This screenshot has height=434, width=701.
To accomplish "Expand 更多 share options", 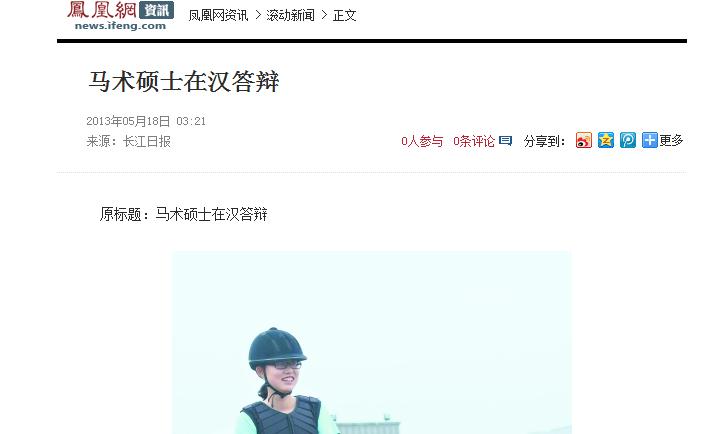I will pos(671,140).
